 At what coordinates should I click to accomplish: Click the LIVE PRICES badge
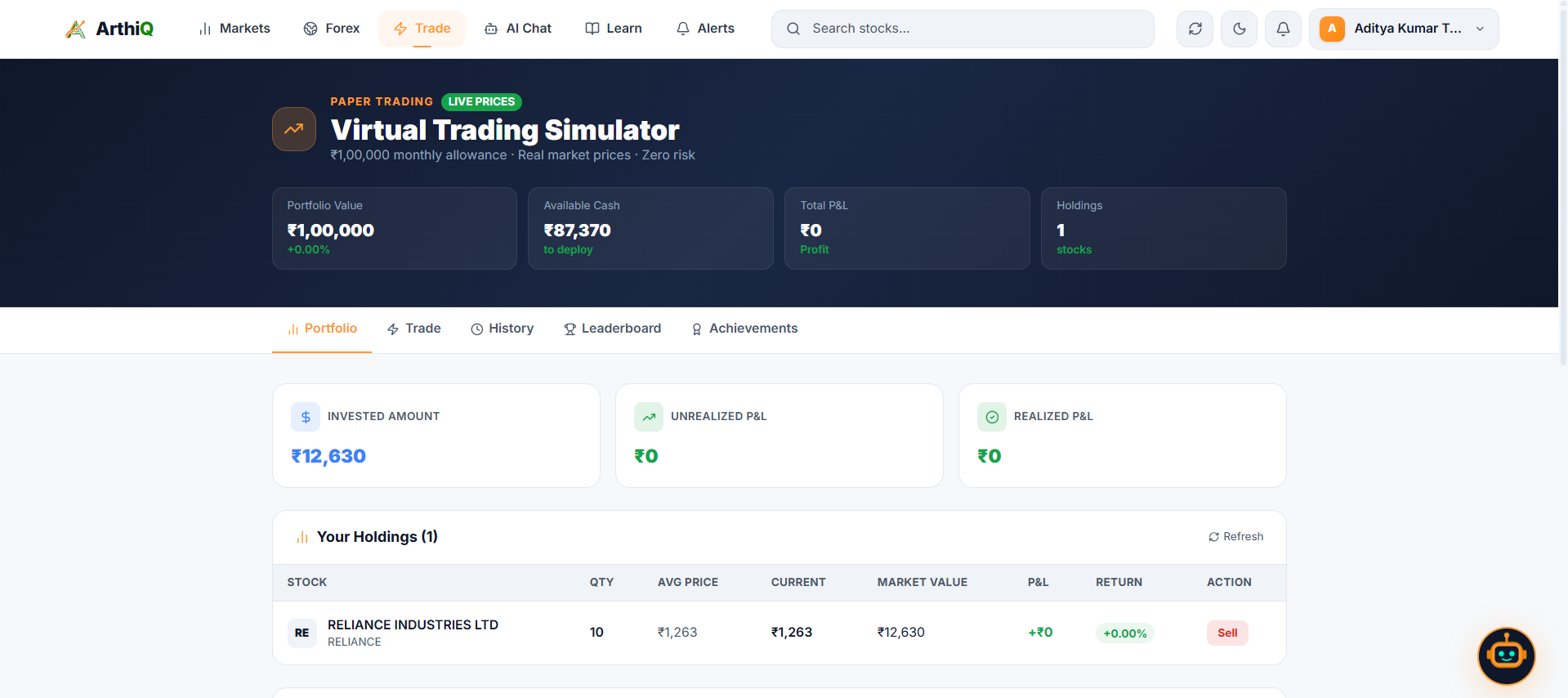[481, 101]
